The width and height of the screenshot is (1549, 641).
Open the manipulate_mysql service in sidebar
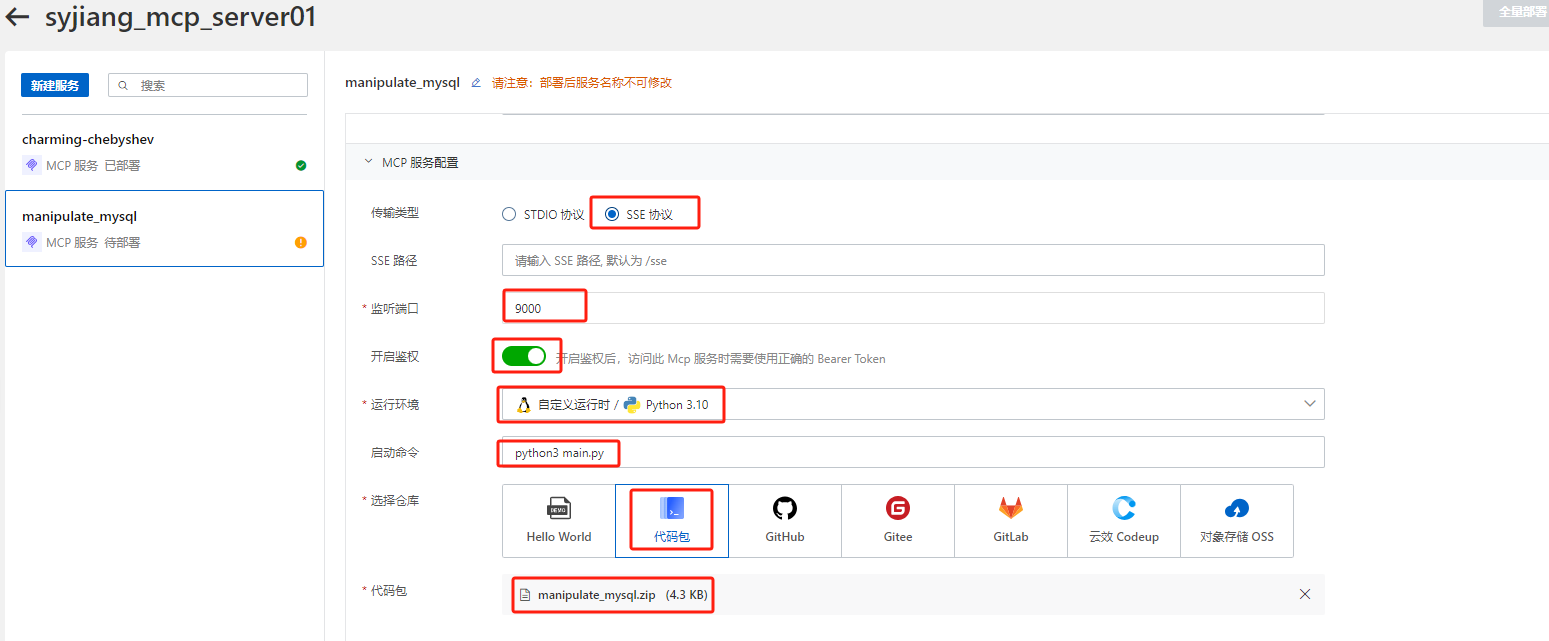click(x=164, y=229)
